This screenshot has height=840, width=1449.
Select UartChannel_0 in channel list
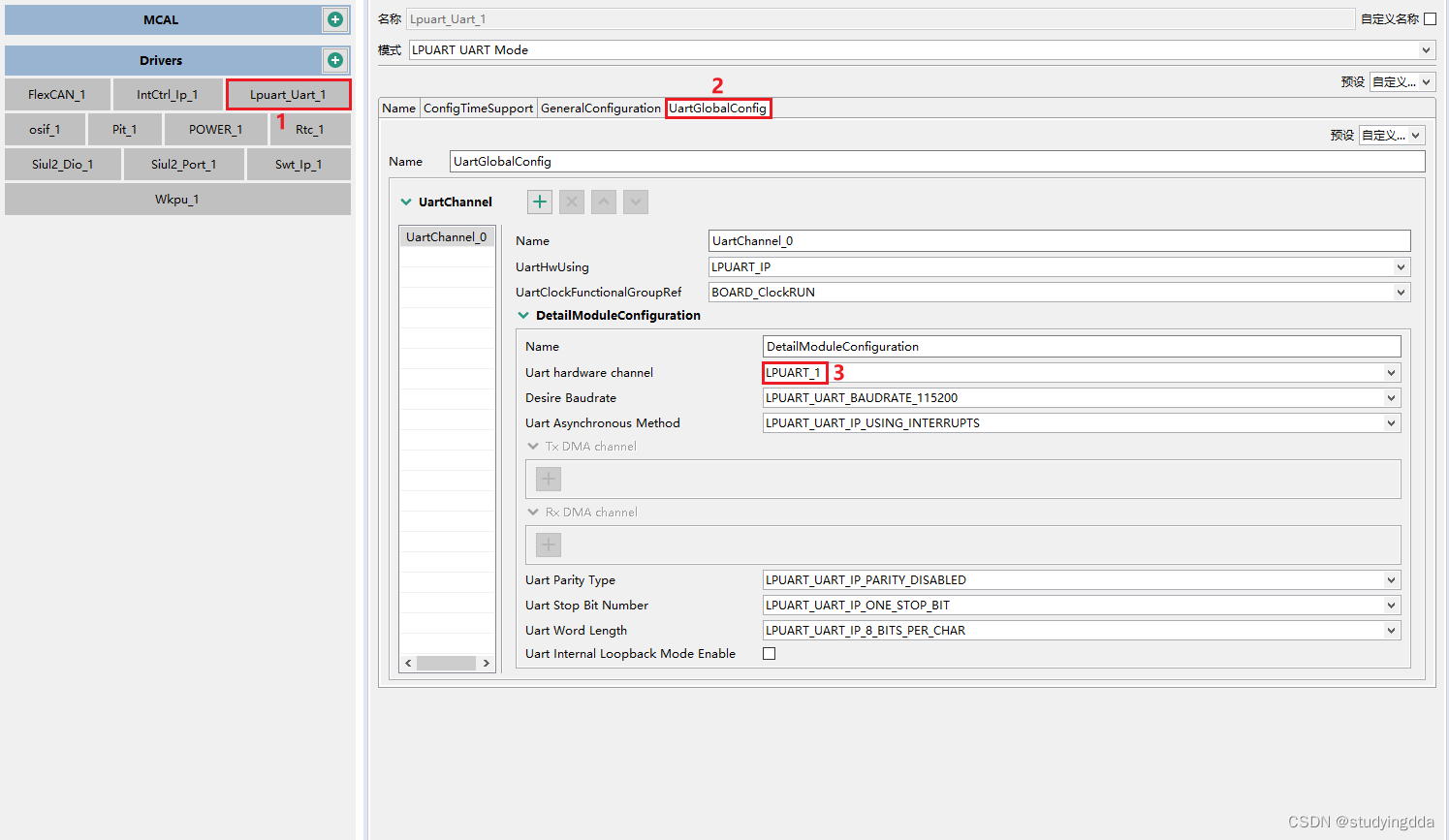click(x=447, y=237)
